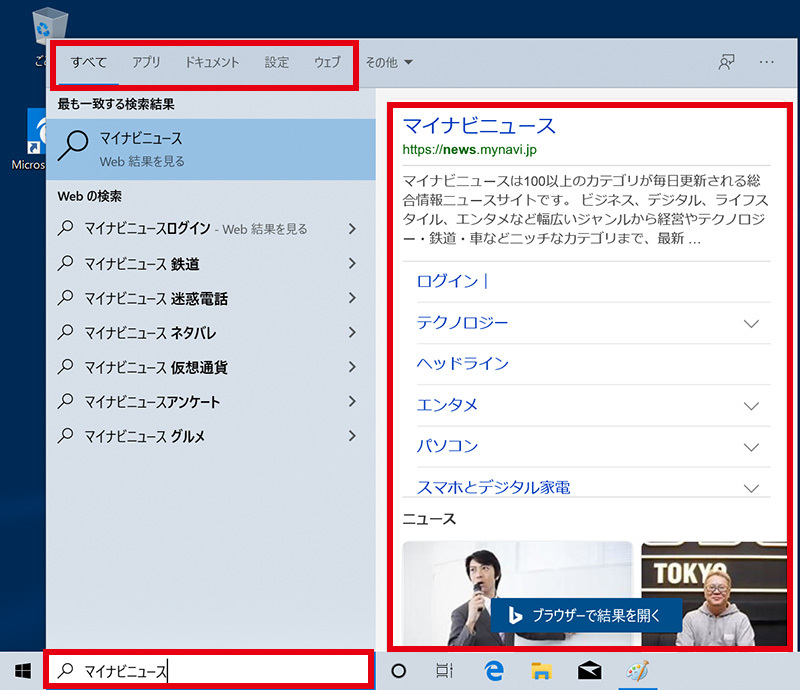
Task: Open news thumbnail of man with microphone
Action: (x=517, y=594)
